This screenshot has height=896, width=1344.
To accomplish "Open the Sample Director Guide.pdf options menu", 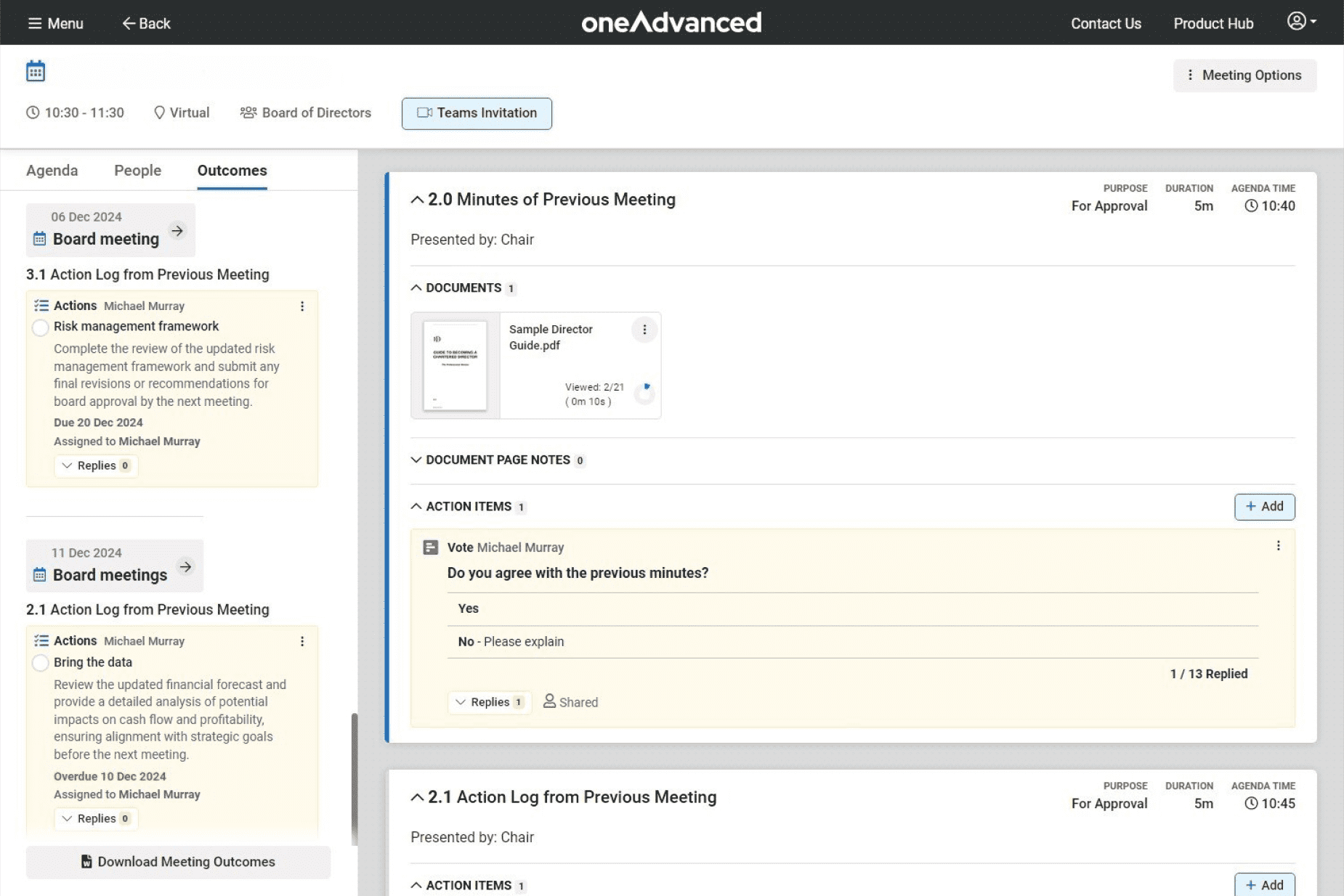I will coord(644,330).
